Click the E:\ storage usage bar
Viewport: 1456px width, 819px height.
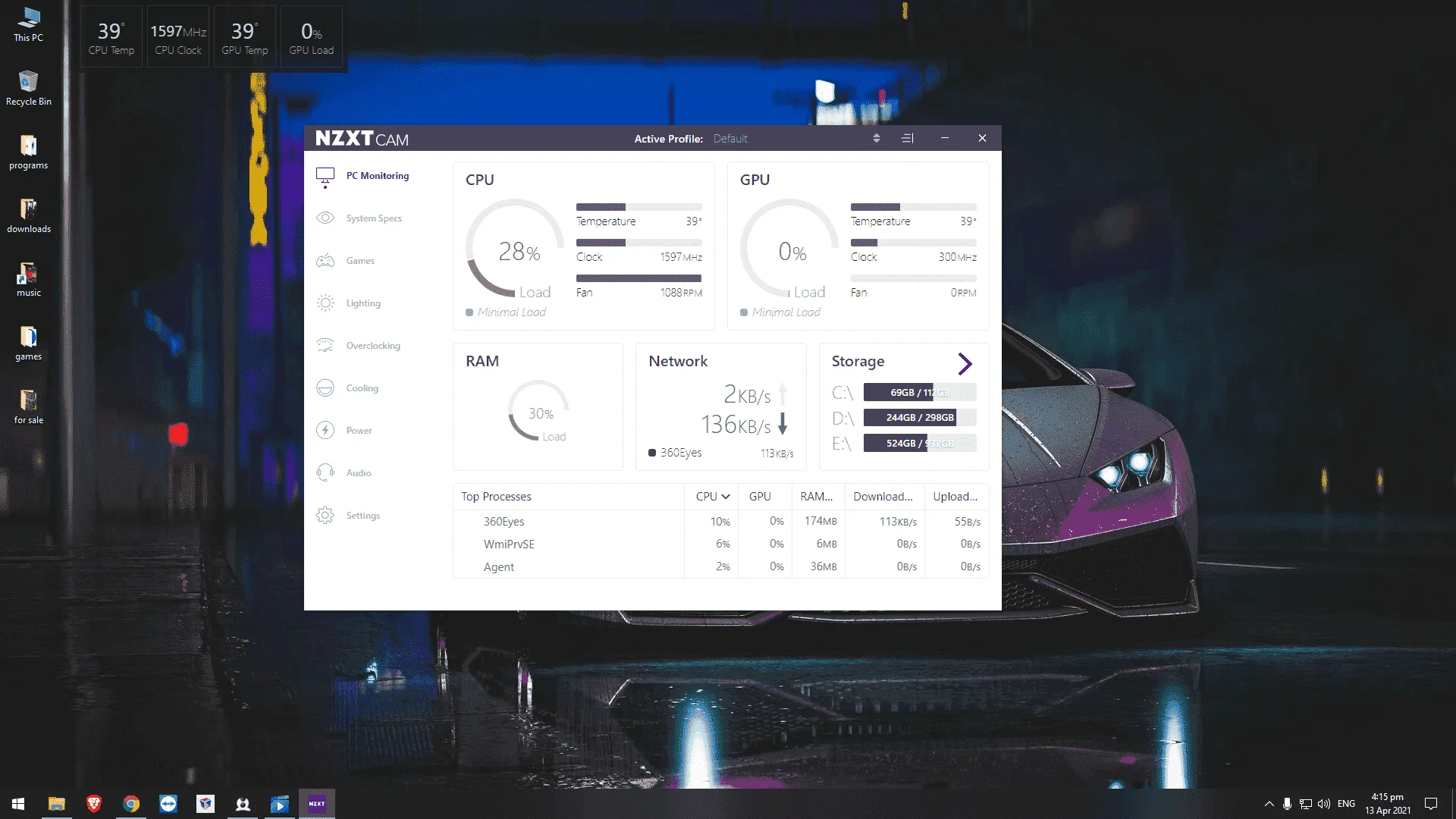point(920,444)
